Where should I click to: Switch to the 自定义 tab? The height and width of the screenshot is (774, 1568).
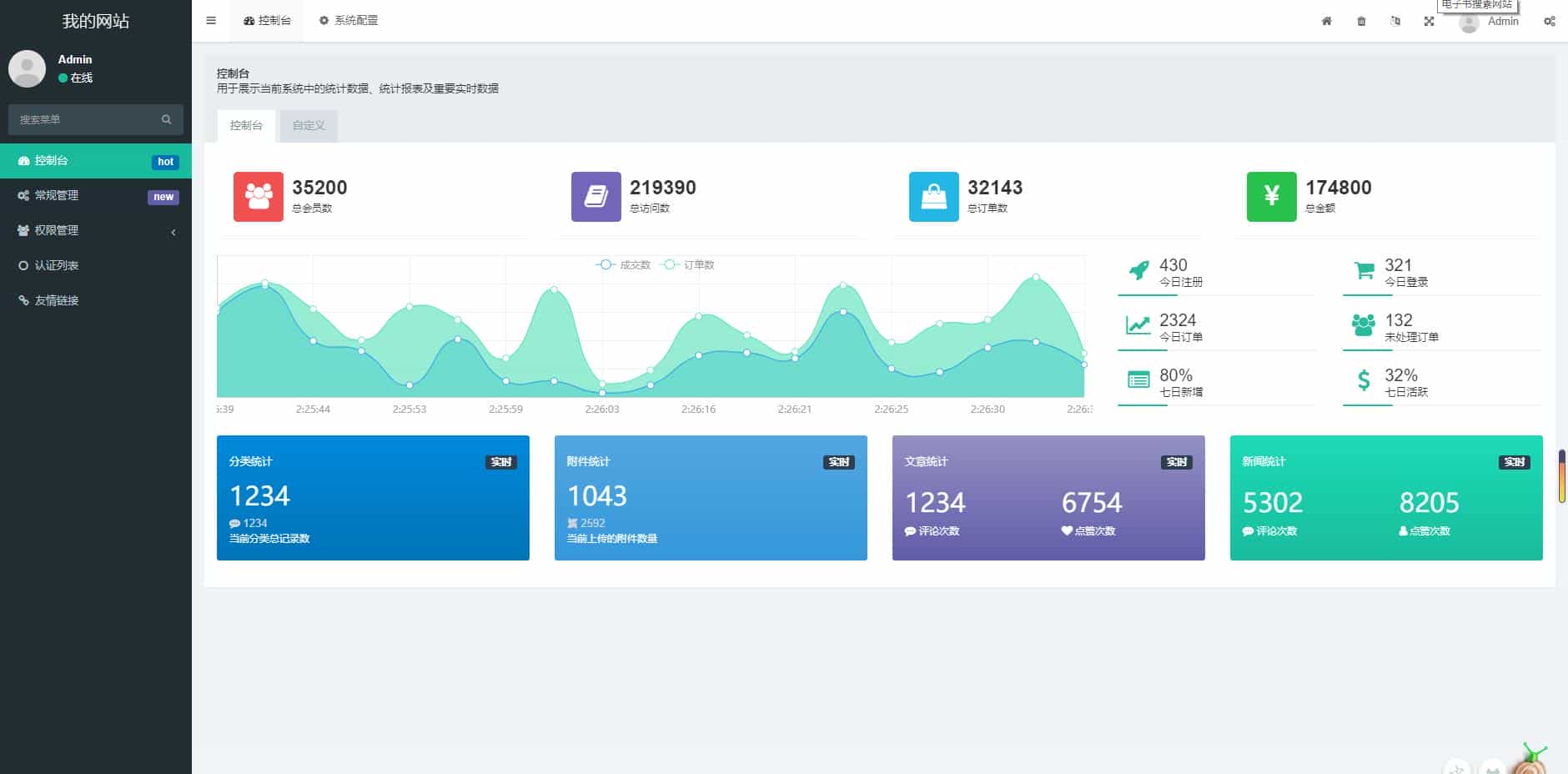[x=307, y=125]
